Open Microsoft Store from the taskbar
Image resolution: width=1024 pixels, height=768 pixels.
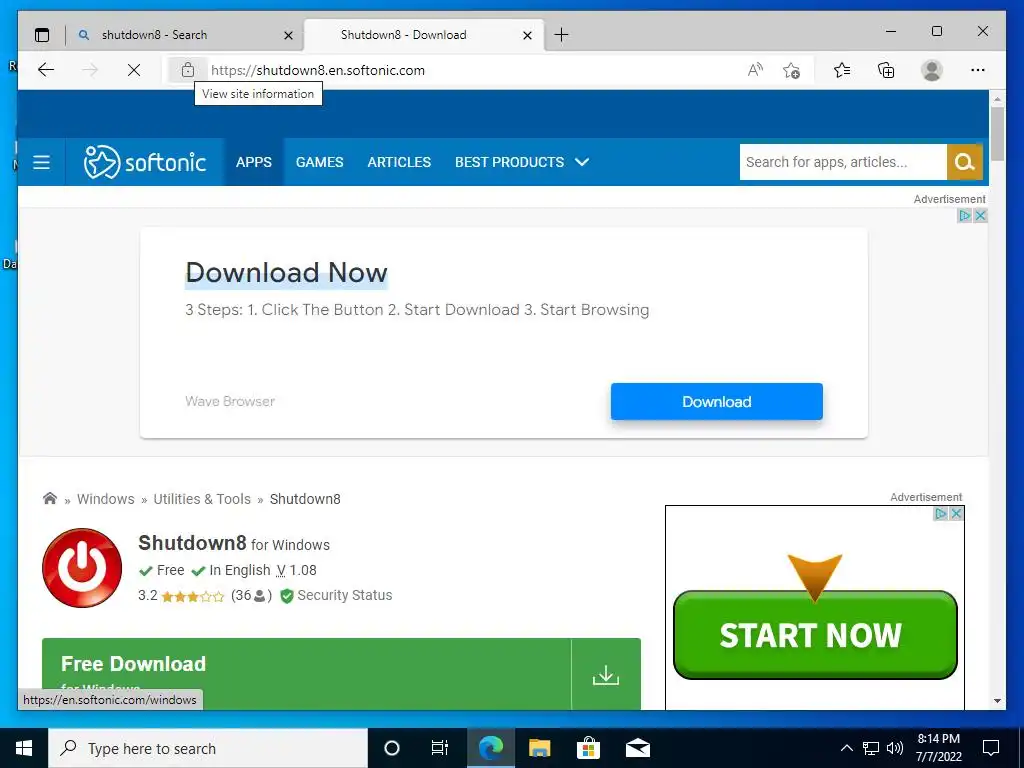[588, 748]
